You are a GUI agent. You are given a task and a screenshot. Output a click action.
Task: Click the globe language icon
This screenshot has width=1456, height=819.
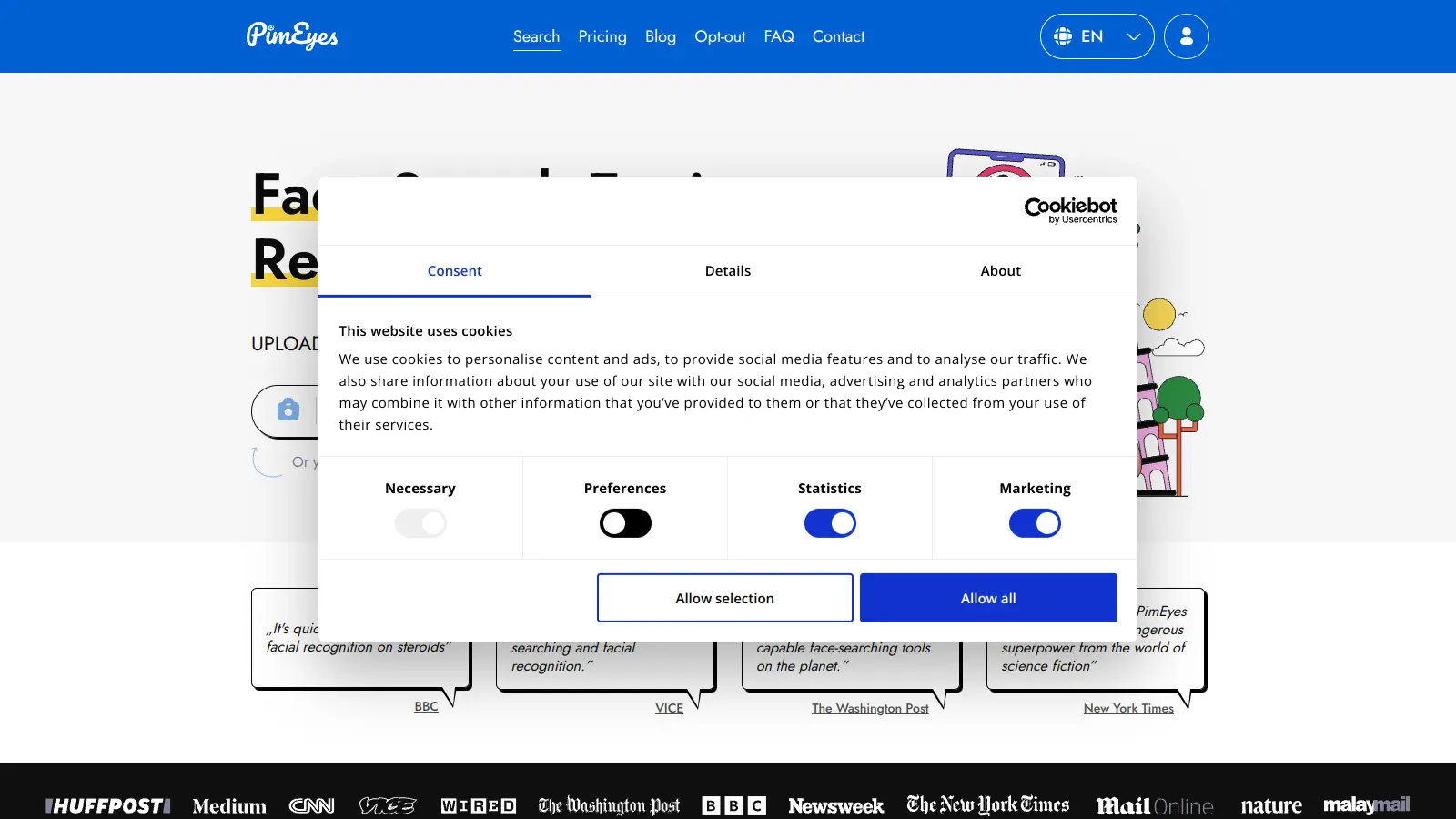pos(1062,36)
